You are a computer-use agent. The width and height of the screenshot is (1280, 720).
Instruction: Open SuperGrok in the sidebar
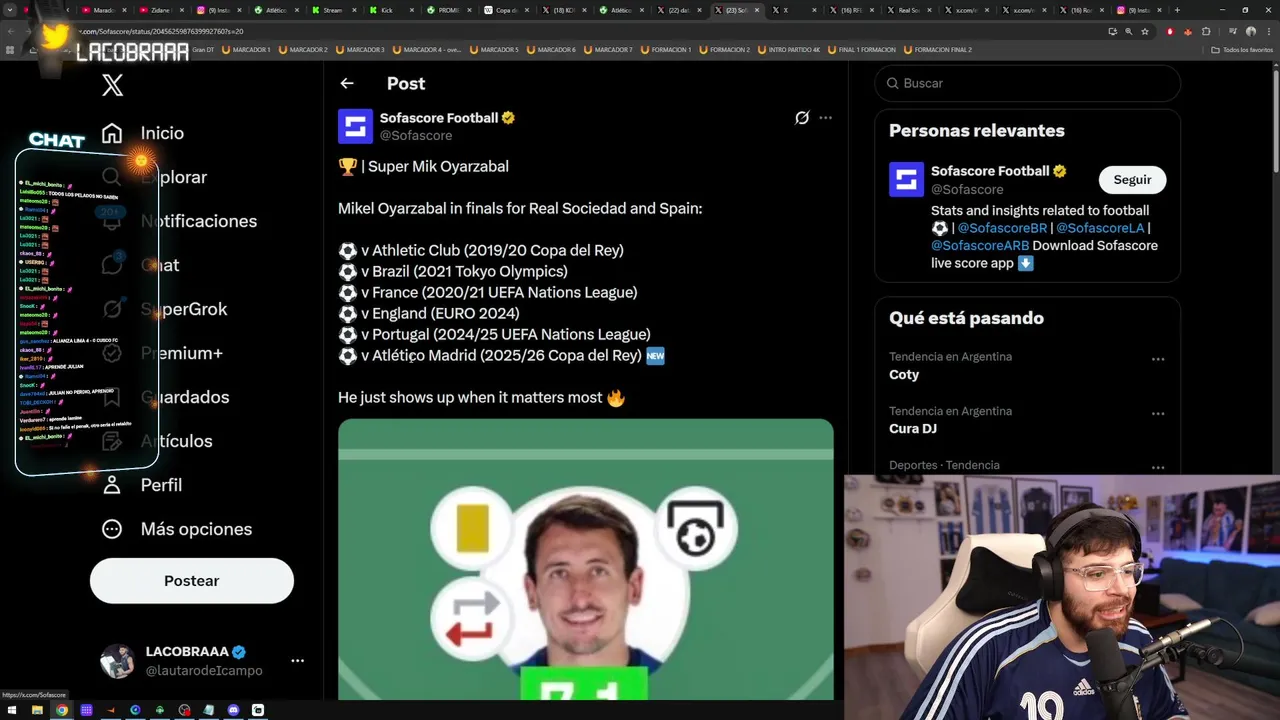pos(184,309)
